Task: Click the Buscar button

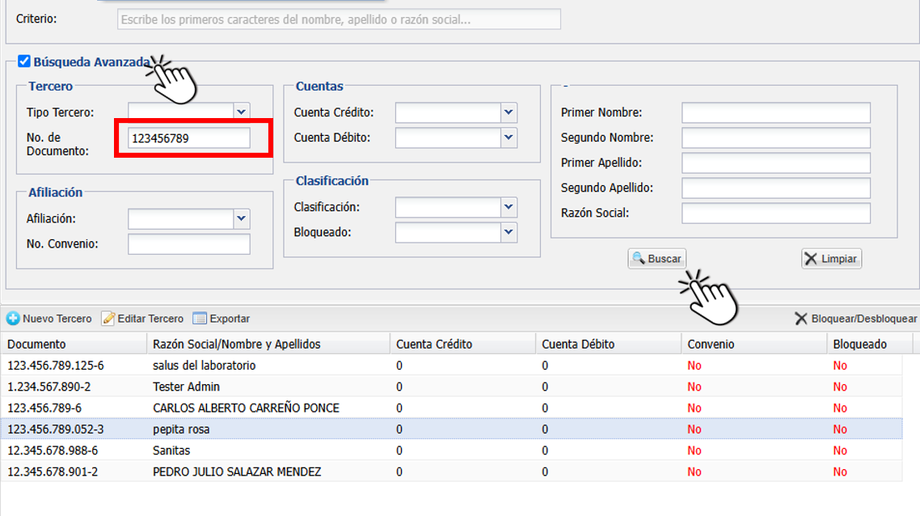Action: click(x=657, y=258)
